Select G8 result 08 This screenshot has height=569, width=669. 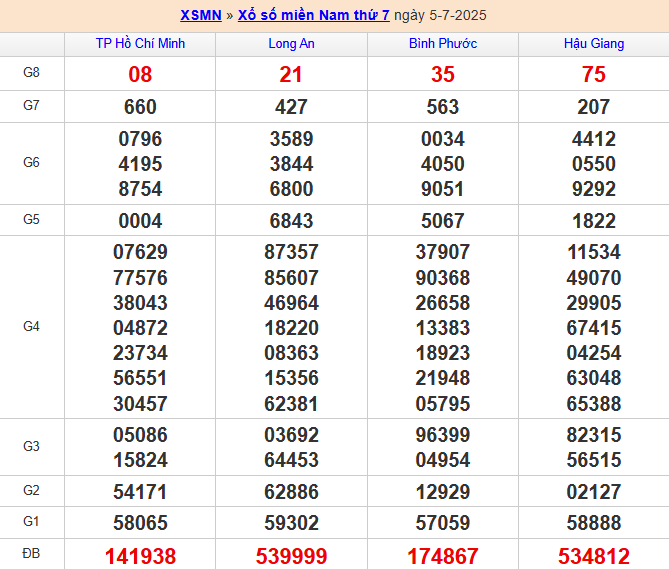click(x=140, y=74)
